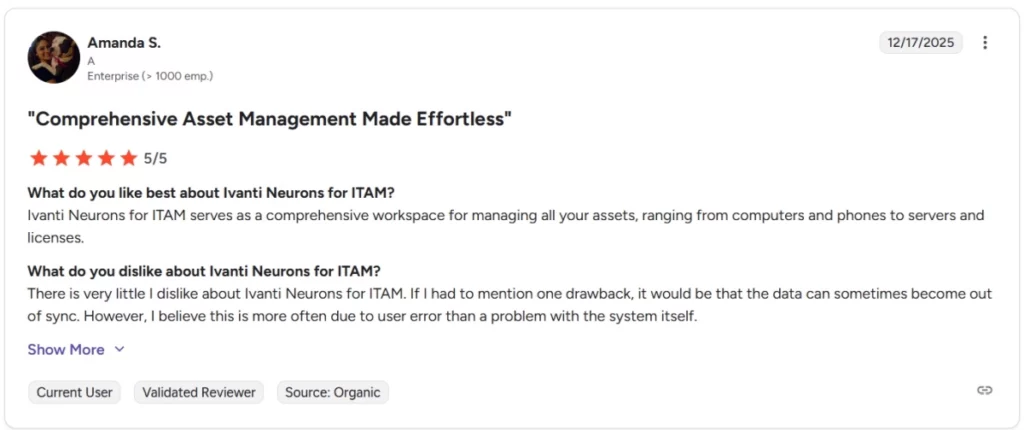Click the Source: Organic tag
Viewport: 1024px width, 430px height.
point(332,392)
